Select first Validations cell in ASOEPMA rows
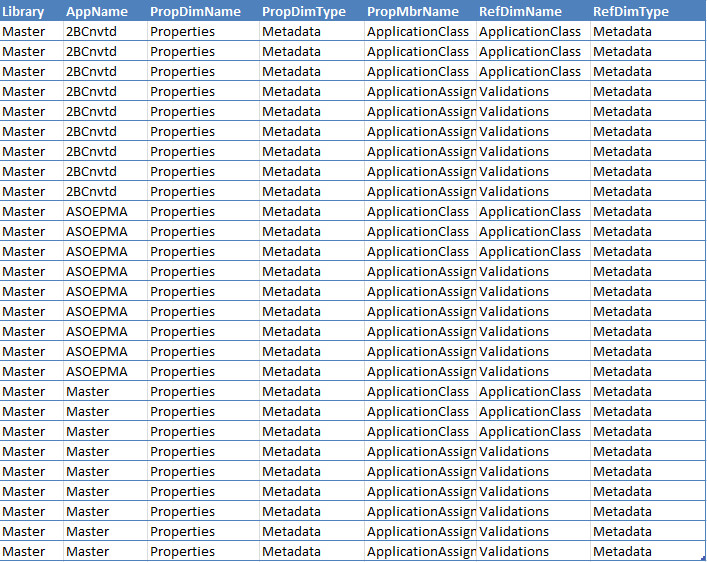Viewport: 707px width, 562px height. pos(533,272)
